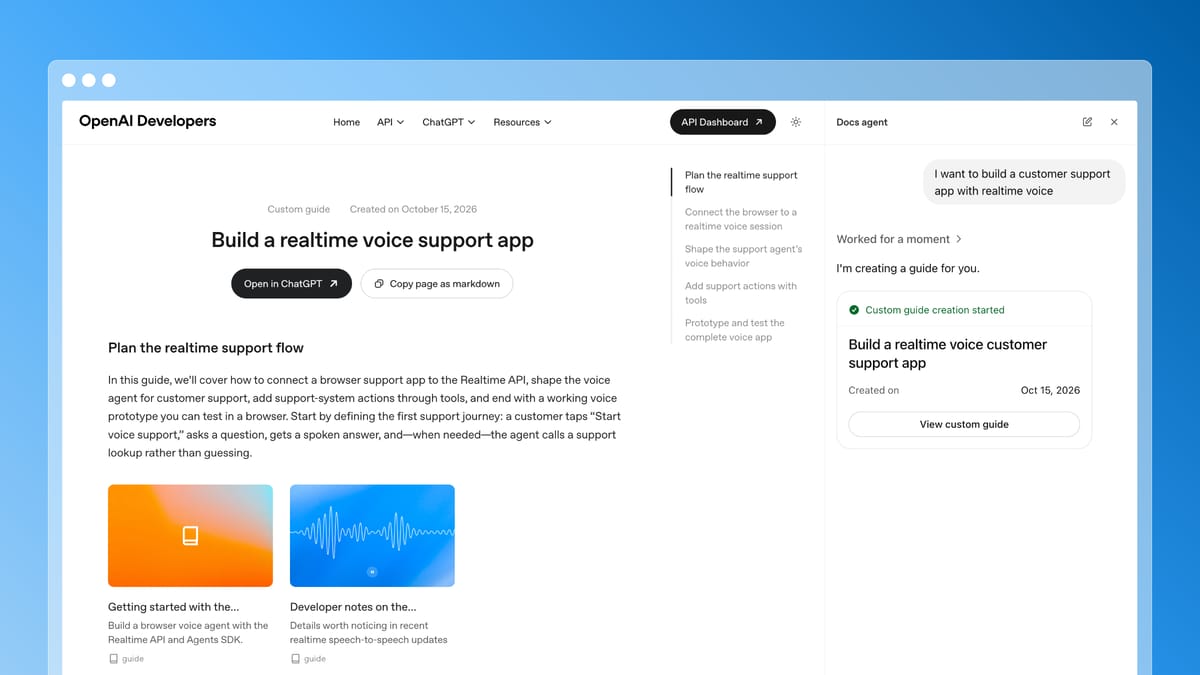Jump to Prototype and test the complete voice app
The width and height of the screenshot is (1200, 675).
[735, 330]
